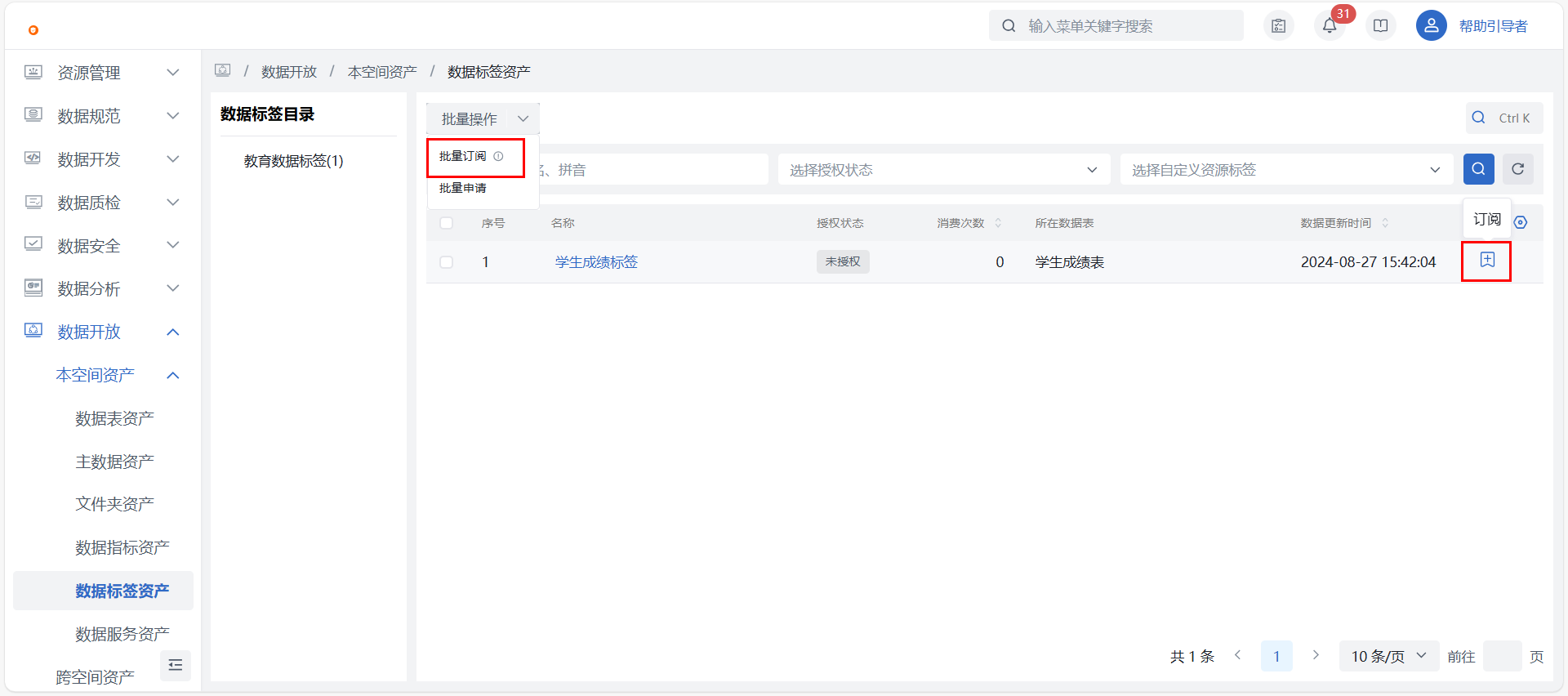The height and width of the screenshot is (696, 1568).
Task: Click the info icon next to 批量订阅
Action: (498, 156)
